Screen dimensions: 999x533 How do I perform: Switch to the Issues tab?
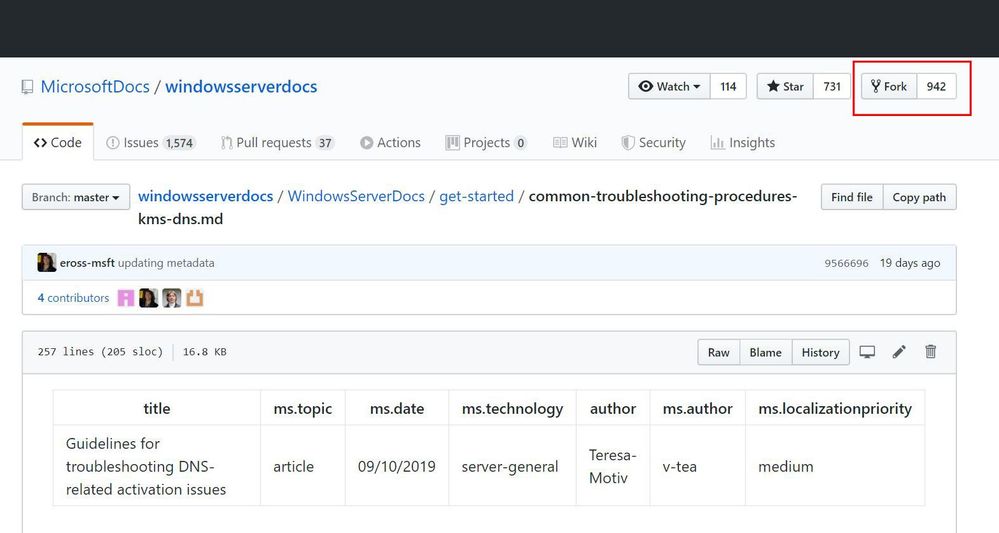(x=150, y=143)
